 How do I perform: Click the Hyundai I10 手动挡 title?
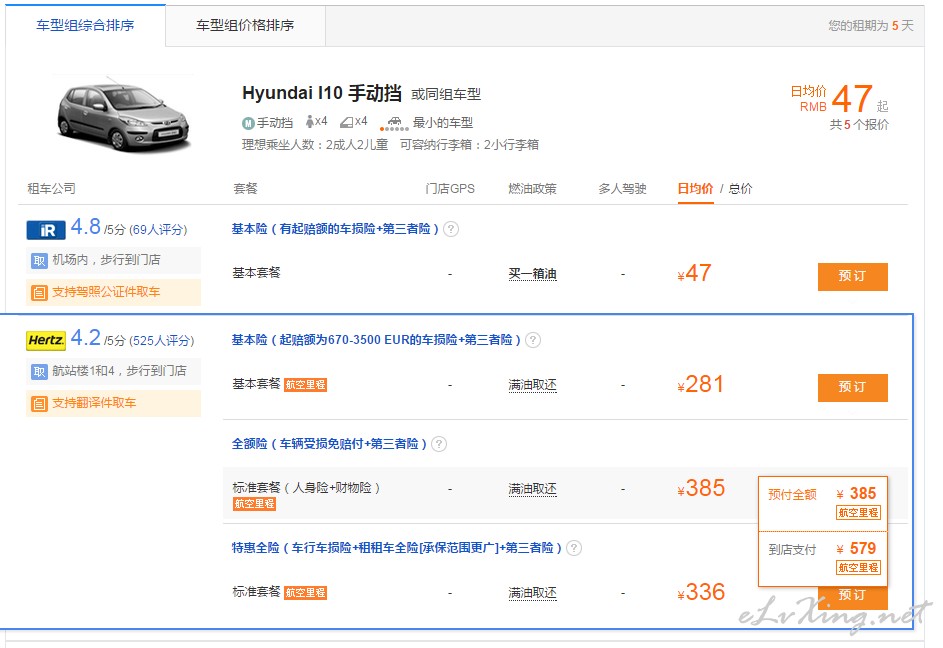(322, 93)
